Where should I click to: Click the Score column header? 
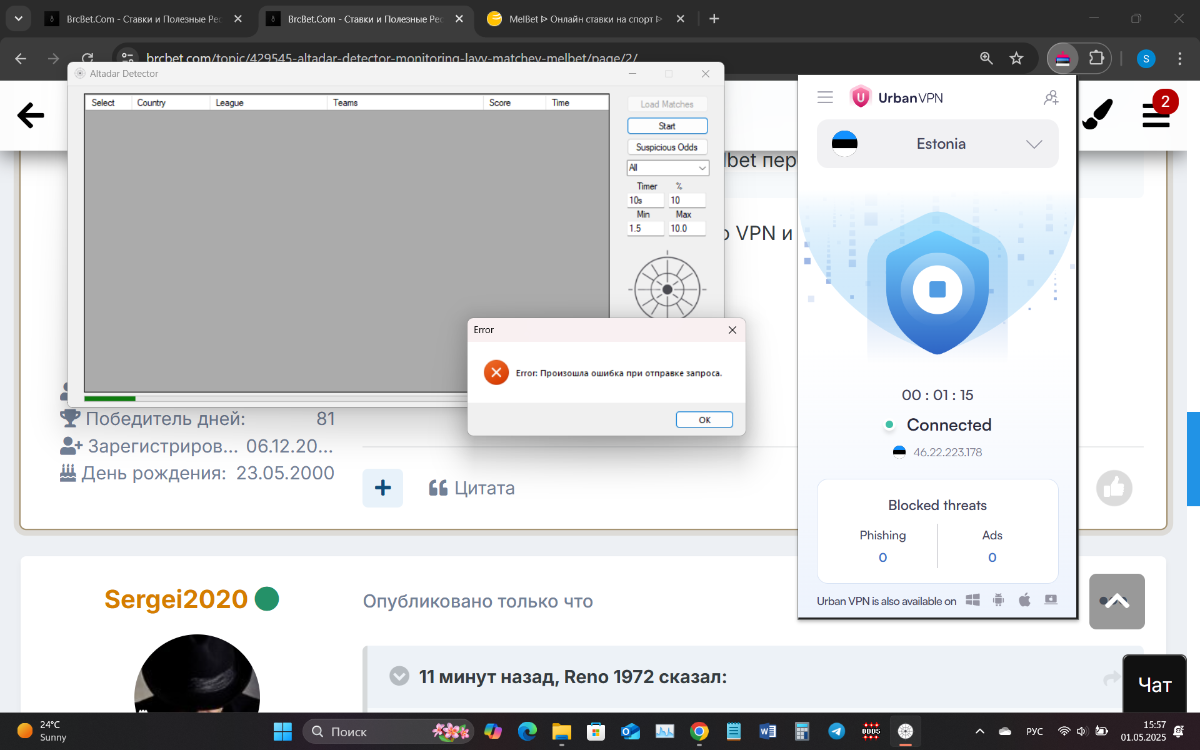tap(515, 102)
